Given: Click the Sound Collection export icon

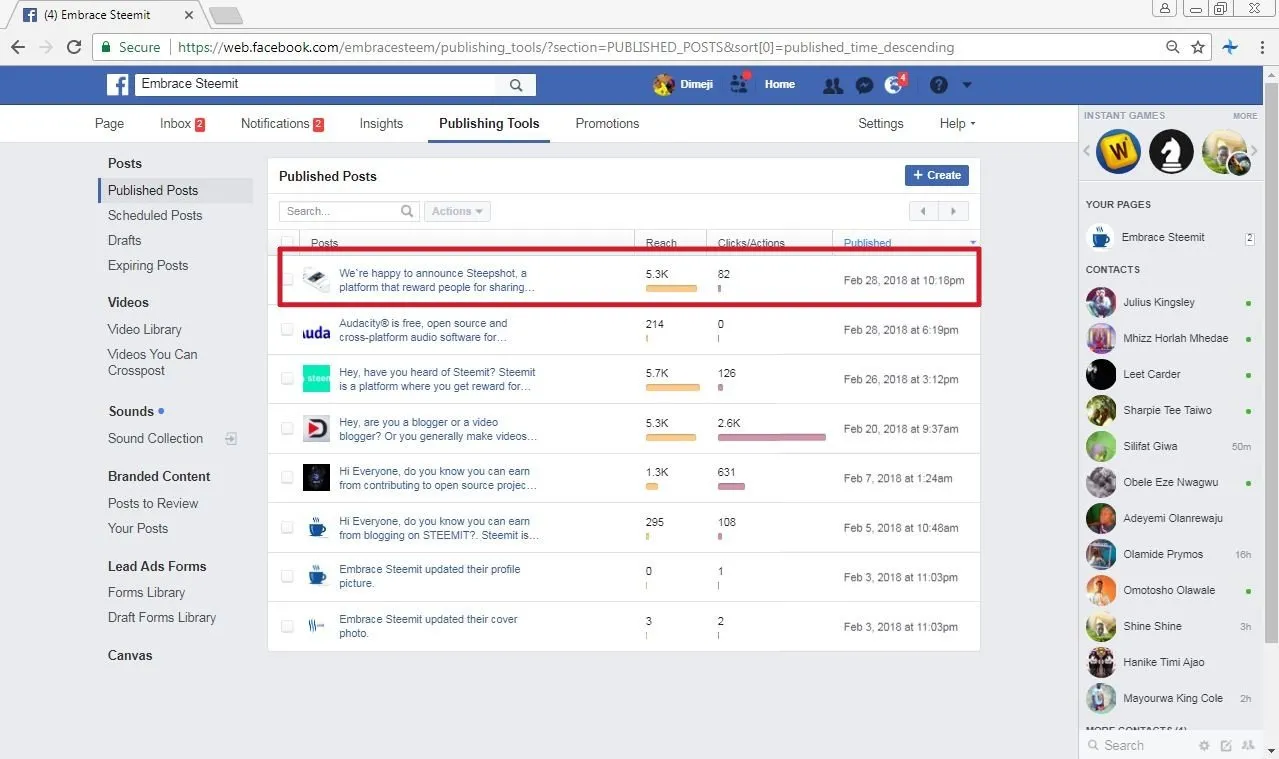Looking at the screenshot, I should (231, 438).
